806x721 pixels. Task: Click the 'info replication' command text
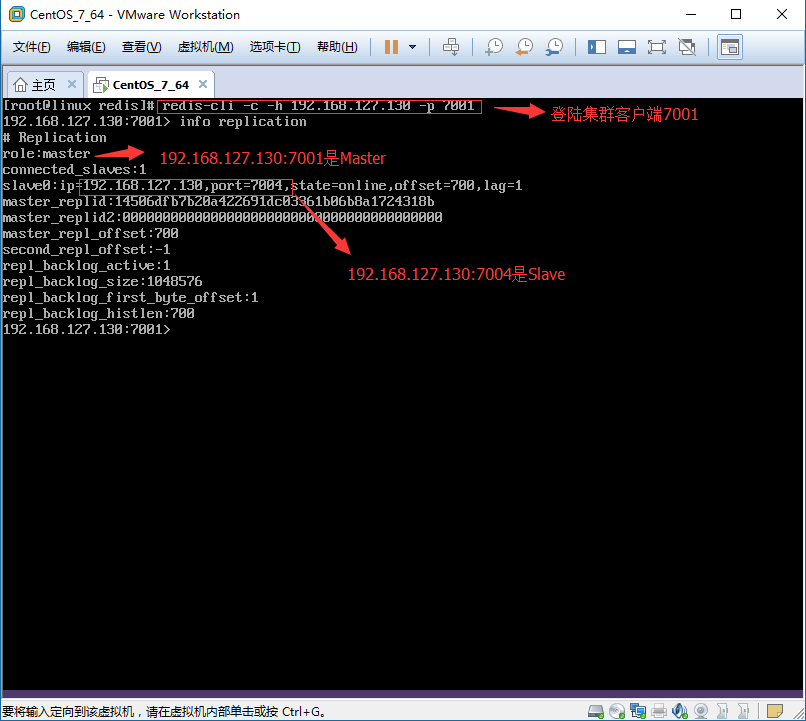(x=243, y=121)
